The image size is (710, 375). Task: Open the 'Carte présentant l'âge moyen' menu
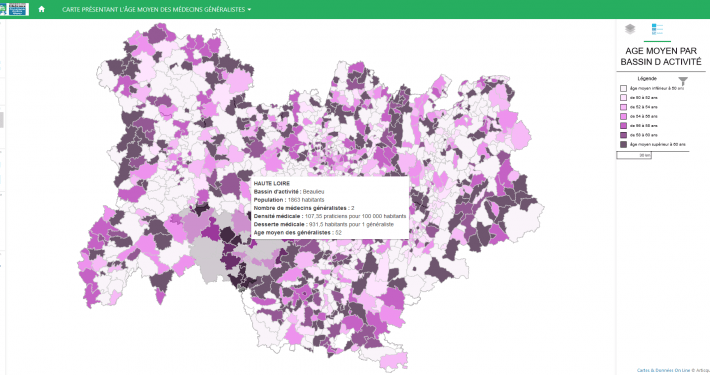point(154,10)
